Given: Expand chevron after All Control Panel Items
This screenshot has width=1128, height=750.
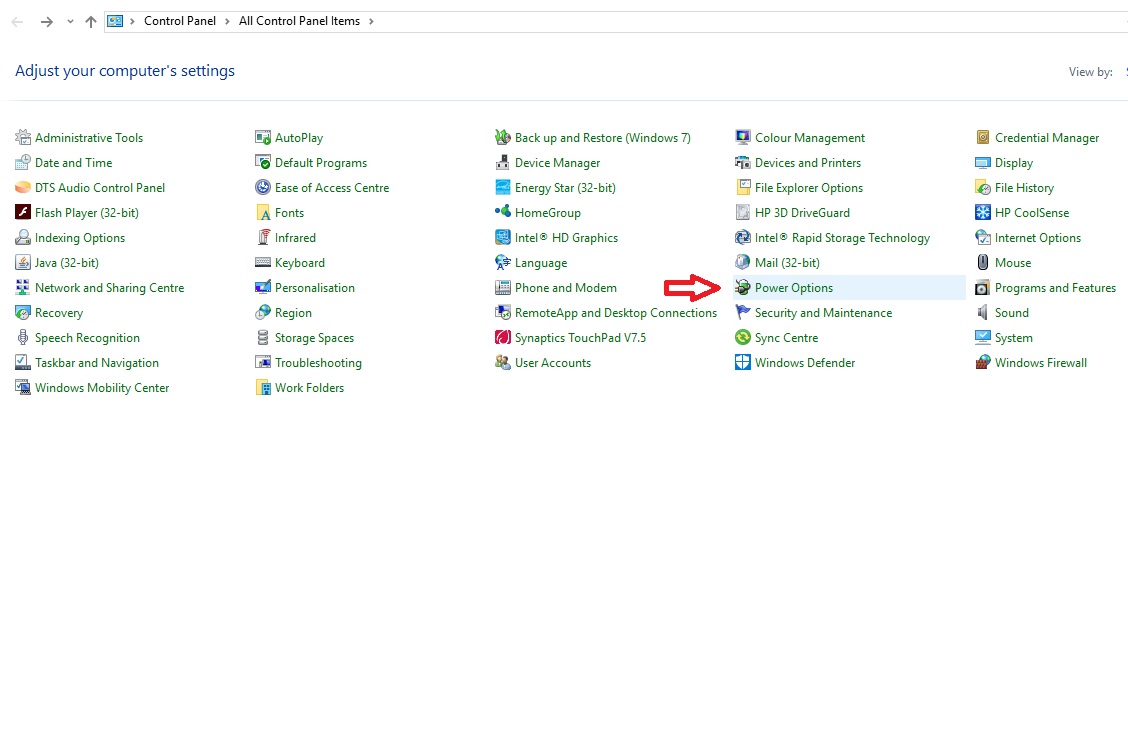Looking at the screenshot, I should pos(371,22).
